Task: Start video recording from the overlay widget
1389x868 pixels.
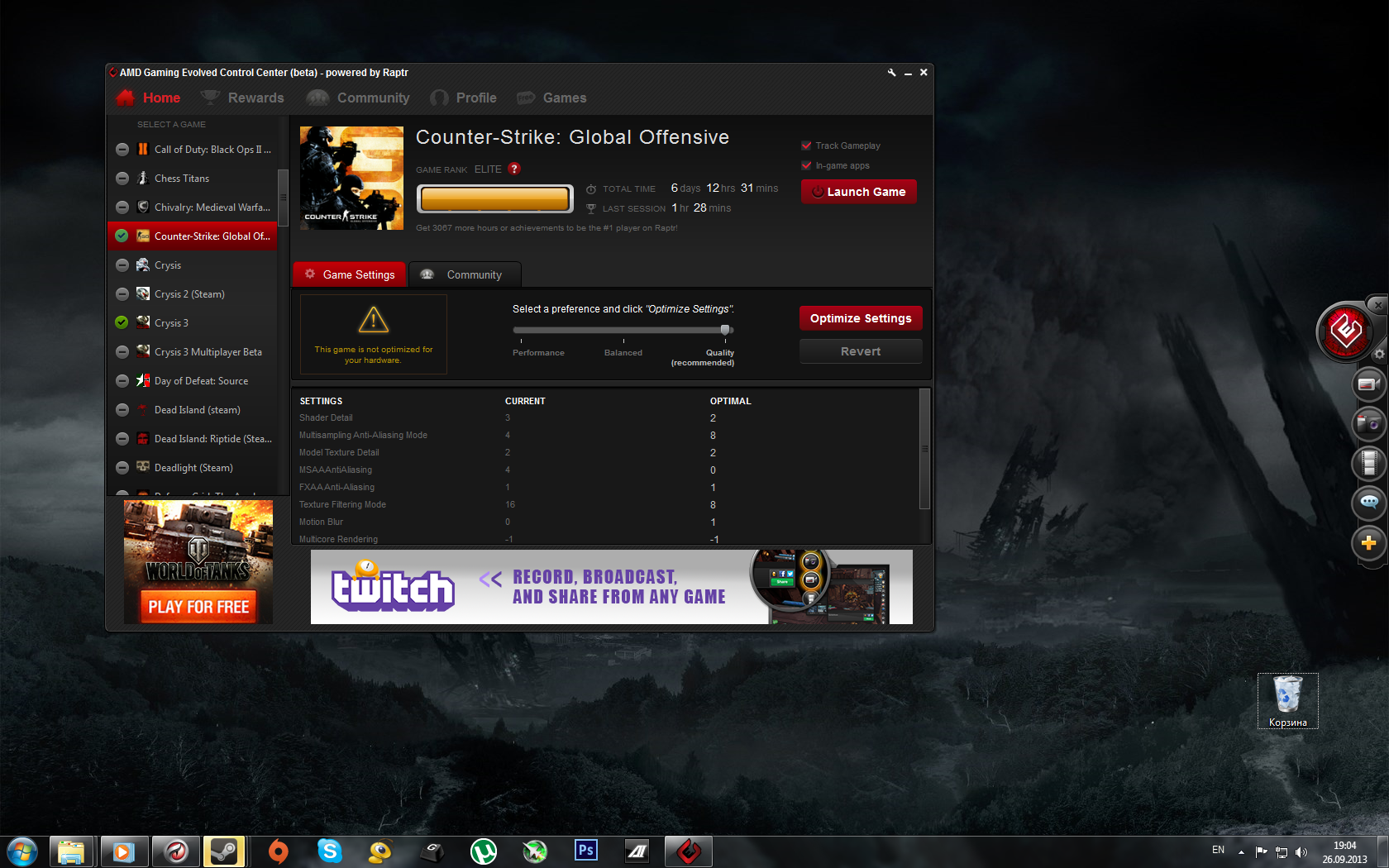Action: coord(1368,384)
